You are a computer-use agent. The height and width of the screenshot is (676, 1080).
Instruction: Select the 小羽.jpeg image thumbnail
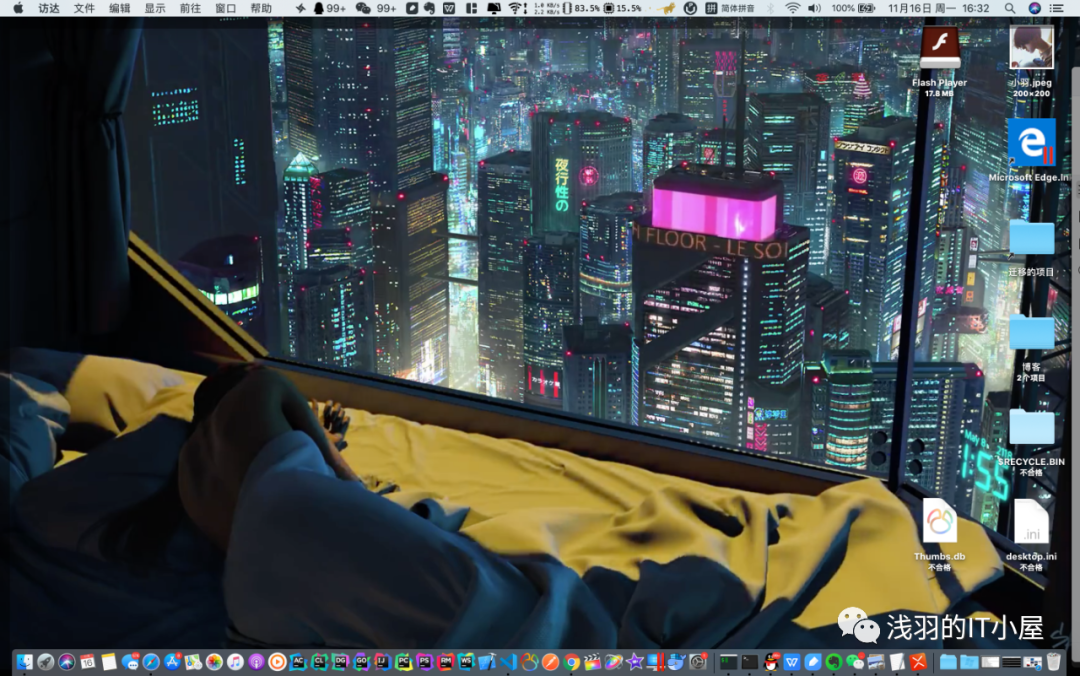pyautogui.click(x=1031, y=47)
